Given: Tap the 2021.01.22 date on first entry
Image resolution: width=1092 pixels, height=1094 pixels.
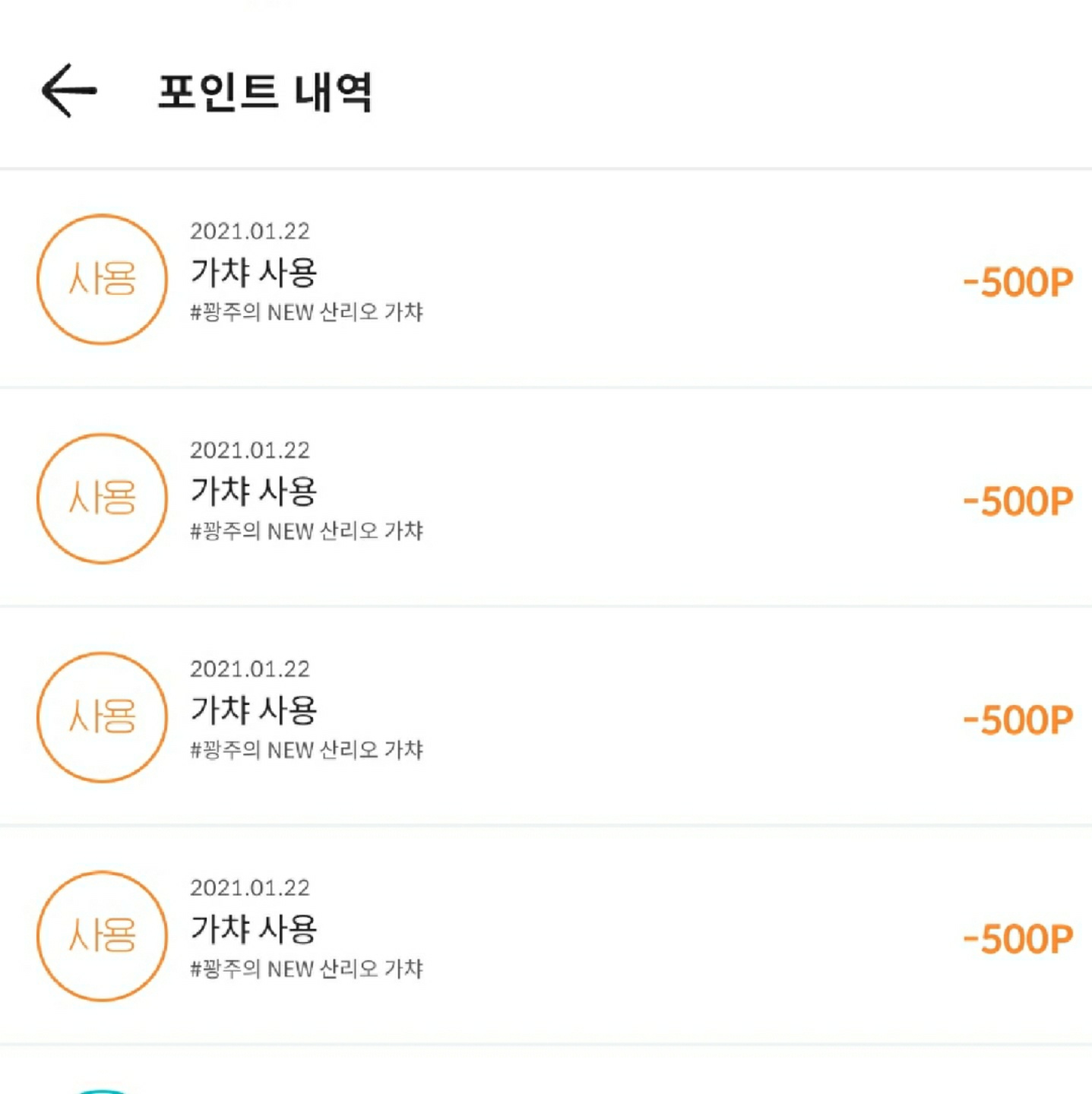Looking at the screenshot, I should (x=250, y=231).
